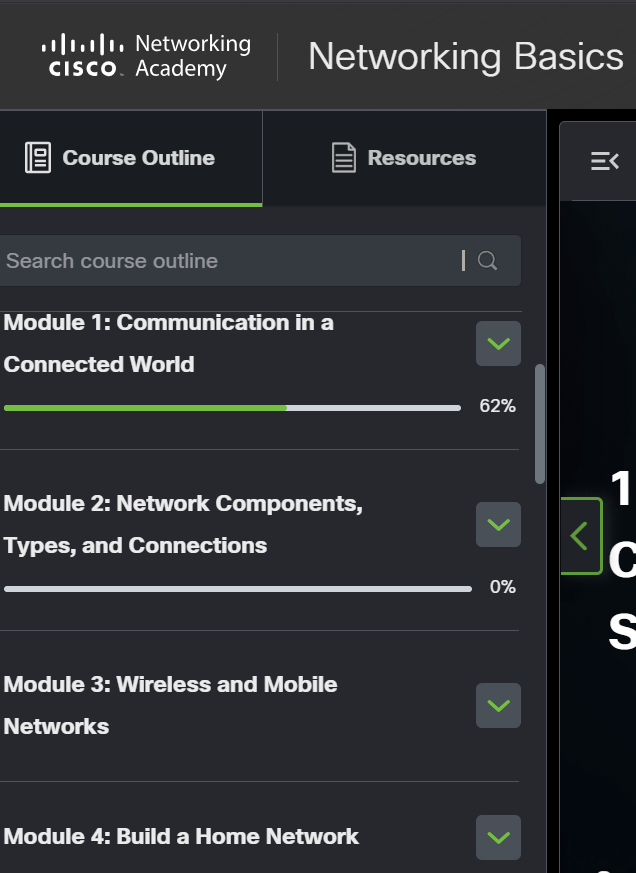Screen dimensions: 636x873
Task: Click the Module 1 progress bar at 62%
Action: click(232, 408)
